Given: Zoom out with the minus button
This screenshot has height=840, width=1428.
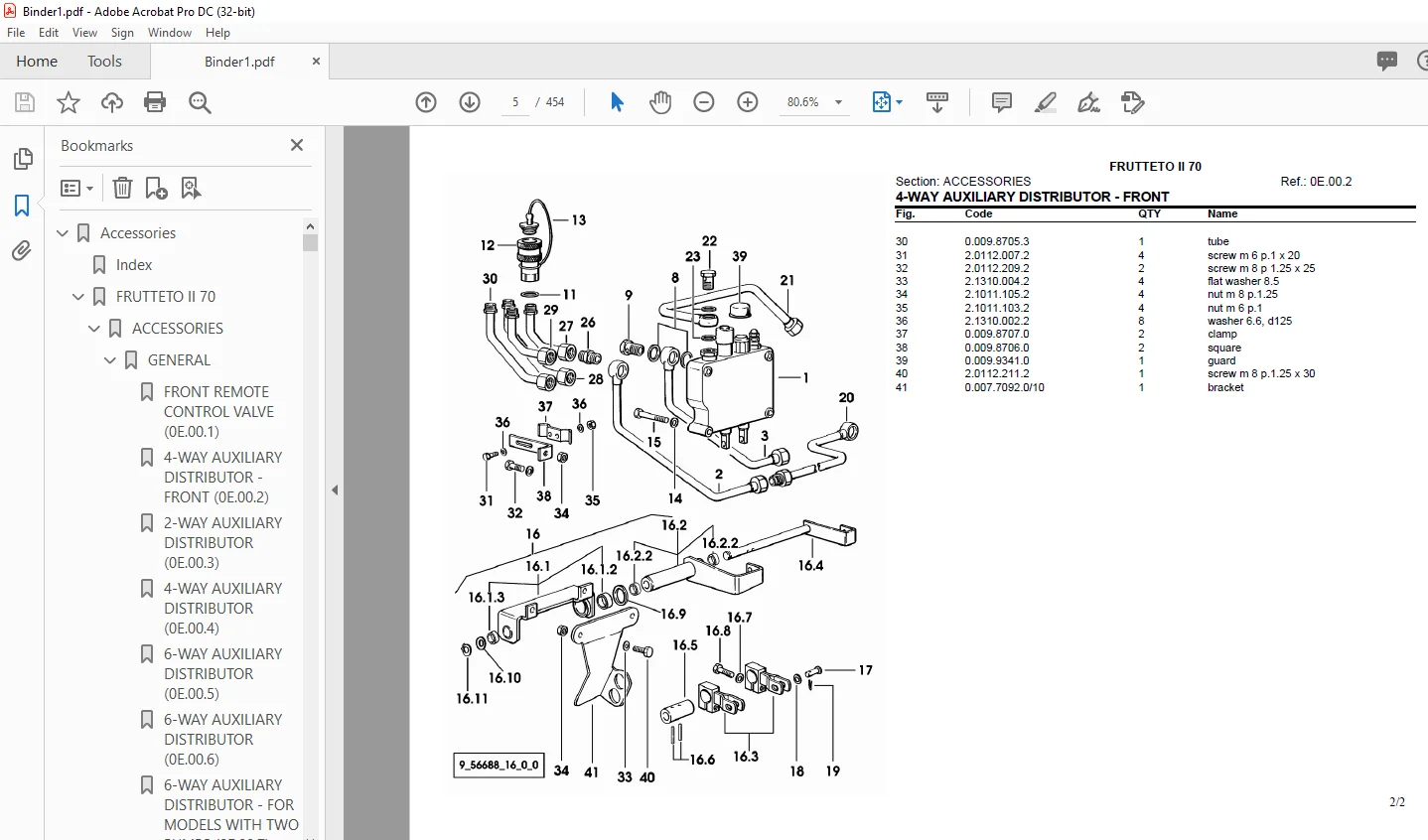Looking at the screenshot, I should 704,102.
